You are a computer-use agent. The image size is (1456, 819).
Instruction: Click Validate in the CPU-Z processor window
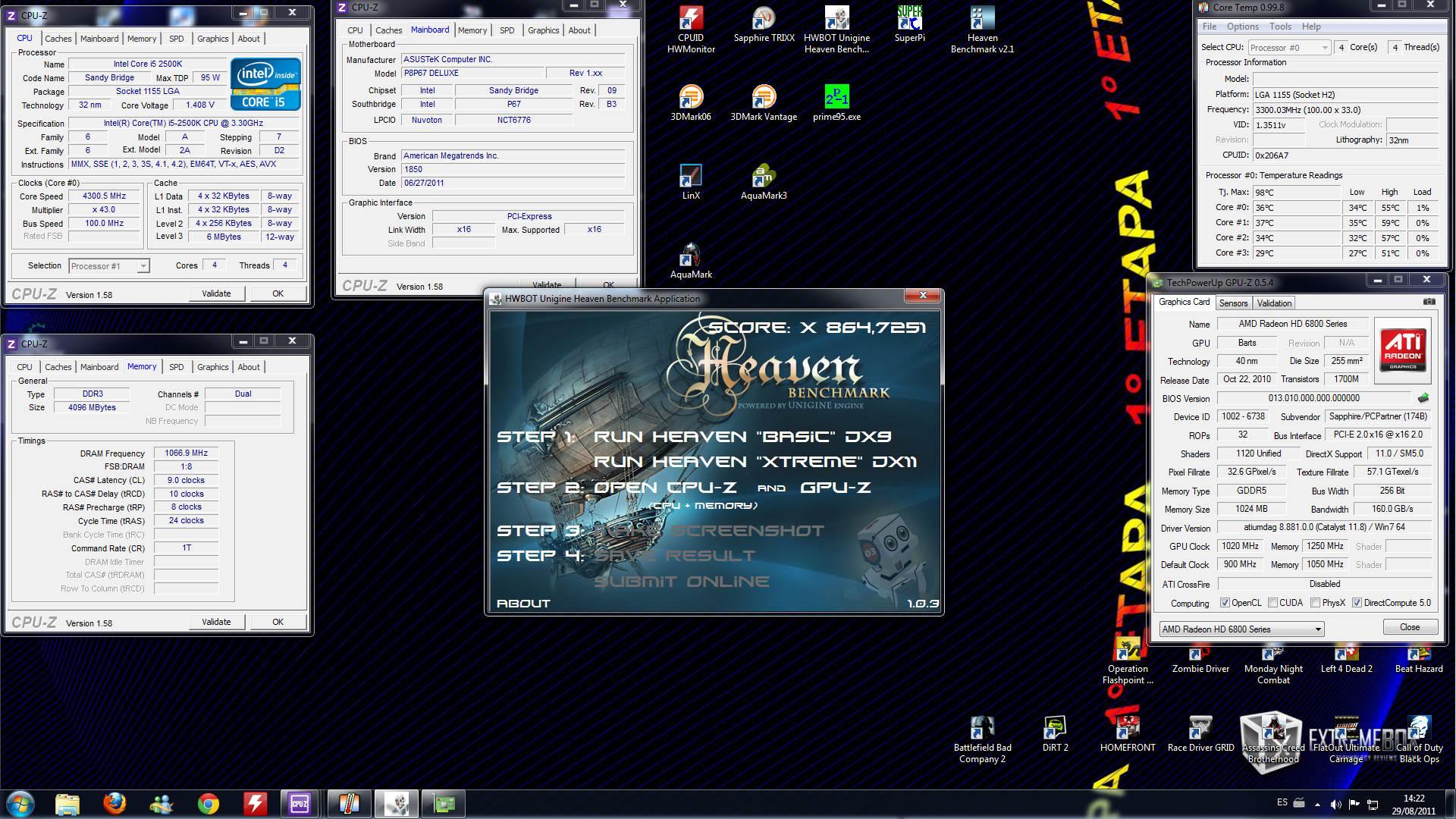216,293
